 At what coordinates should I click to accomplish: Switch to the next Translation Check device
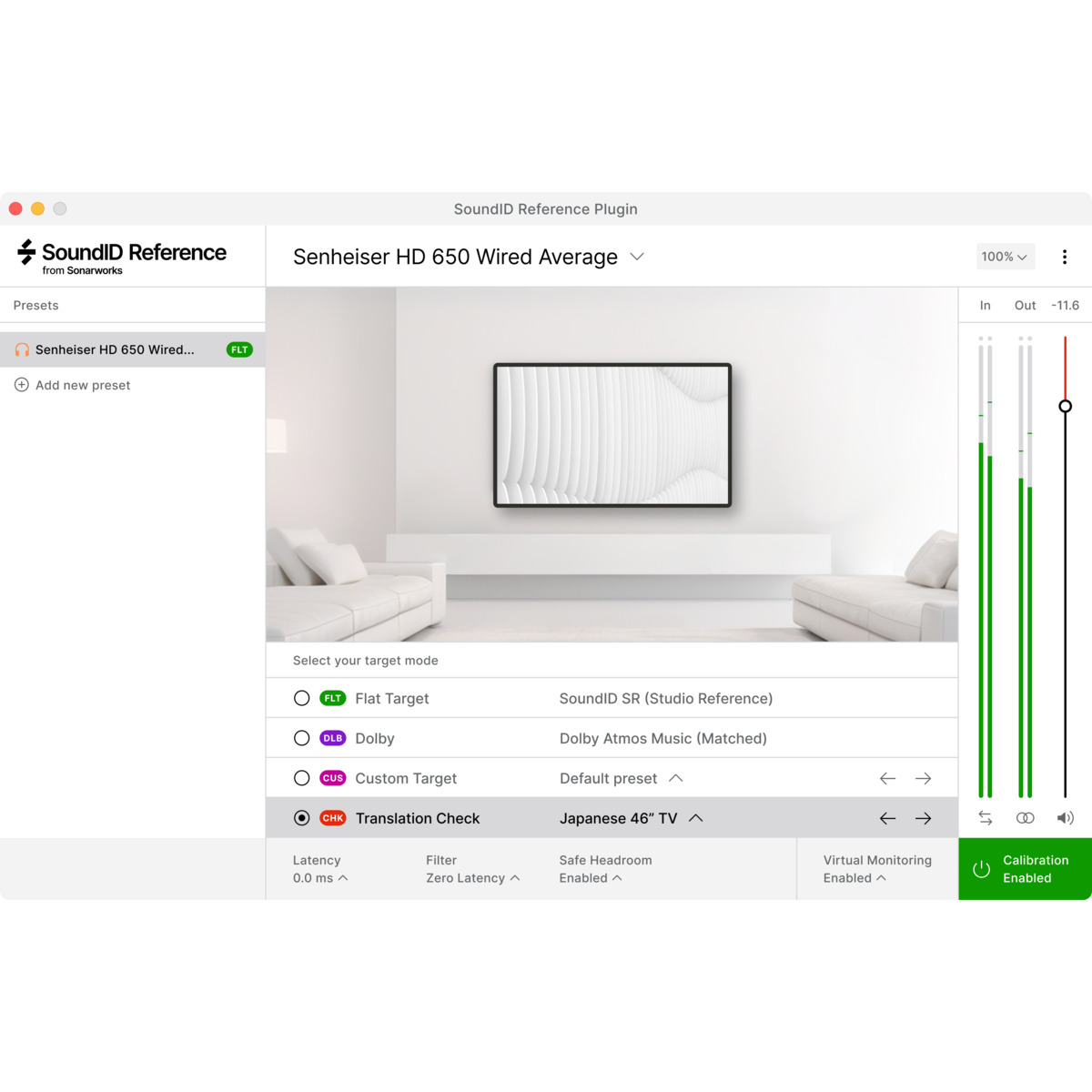tap(923, 817)
